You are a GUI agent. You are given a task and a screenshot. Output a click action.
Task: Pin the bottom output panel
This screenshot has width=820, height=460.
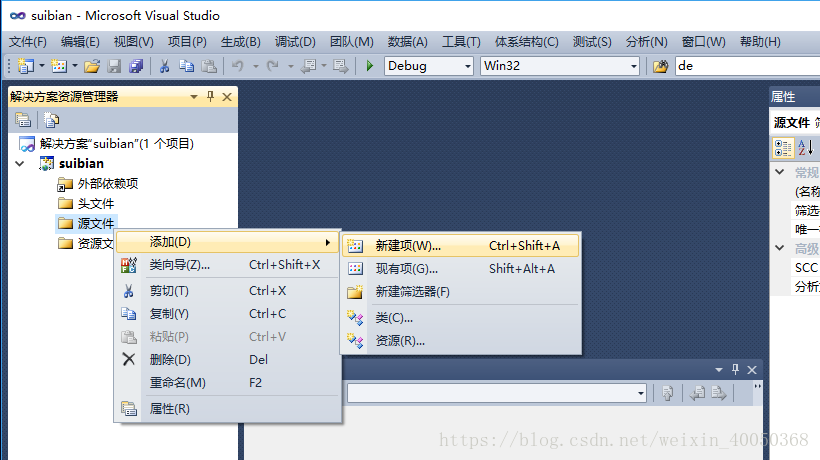coord(735,370)
